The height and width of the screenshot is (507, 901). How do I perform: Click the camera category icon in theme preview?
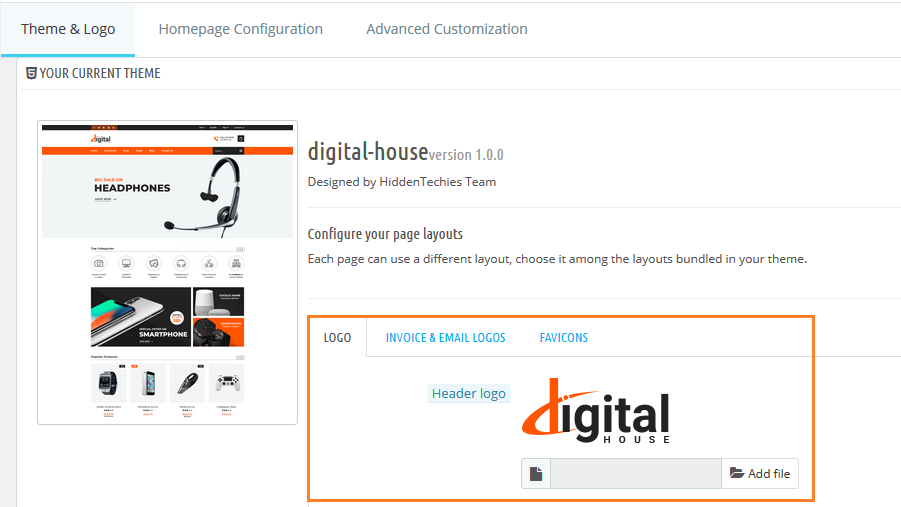click(x=99, y=262)
